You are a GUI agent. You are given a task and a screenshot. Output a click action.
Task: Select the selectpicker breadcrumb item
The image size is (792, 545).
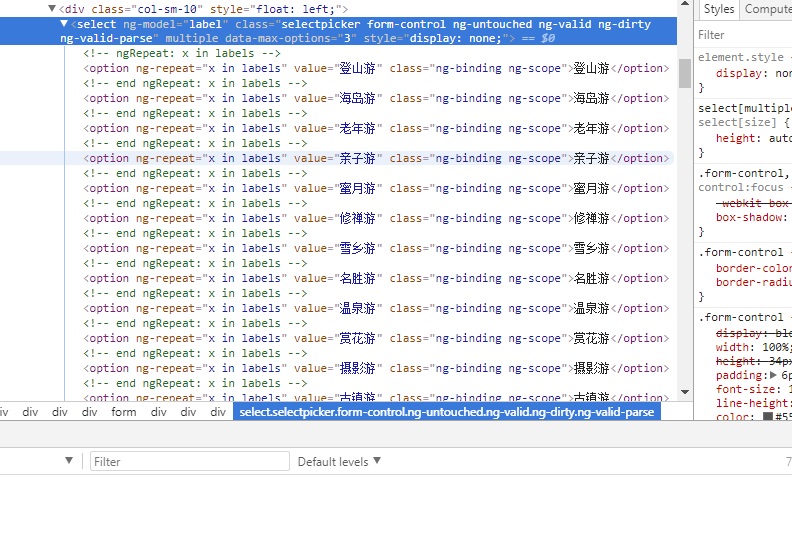(447, 412)
